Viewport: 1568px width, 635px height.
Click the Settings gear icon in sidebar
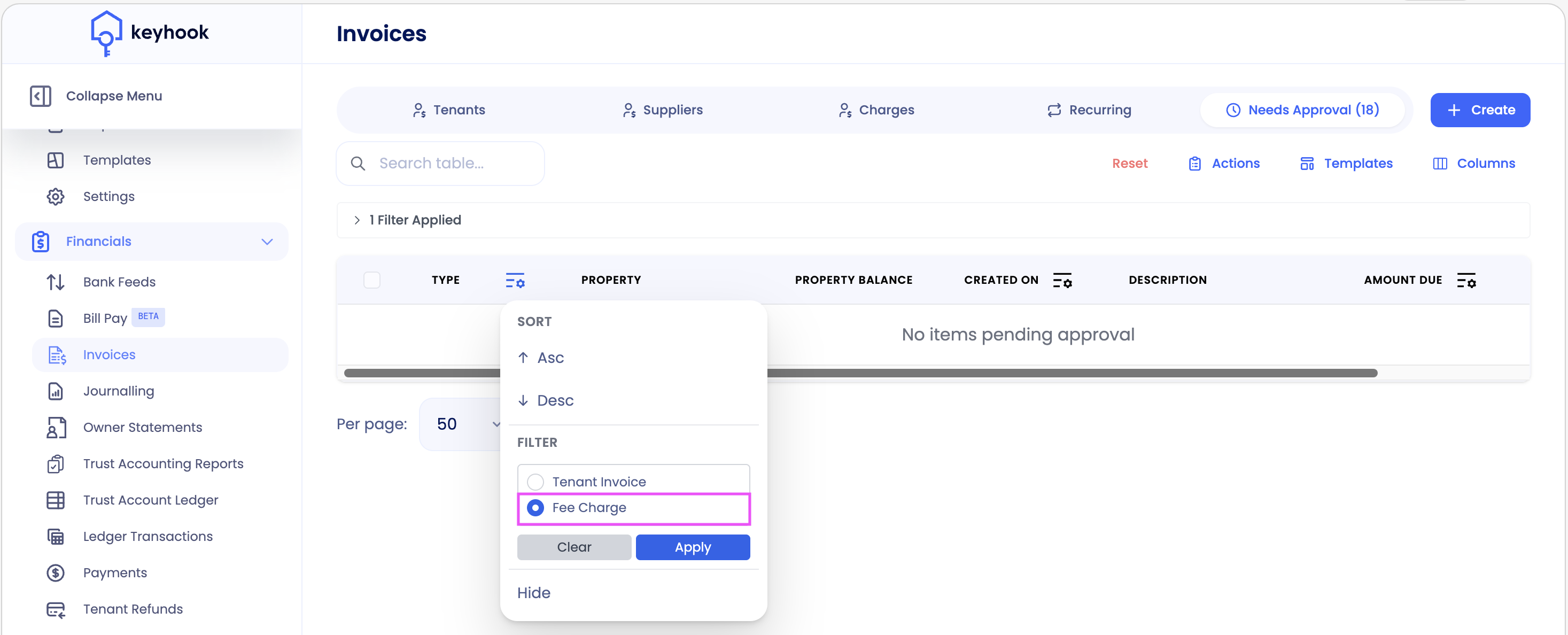pos(56,197)
